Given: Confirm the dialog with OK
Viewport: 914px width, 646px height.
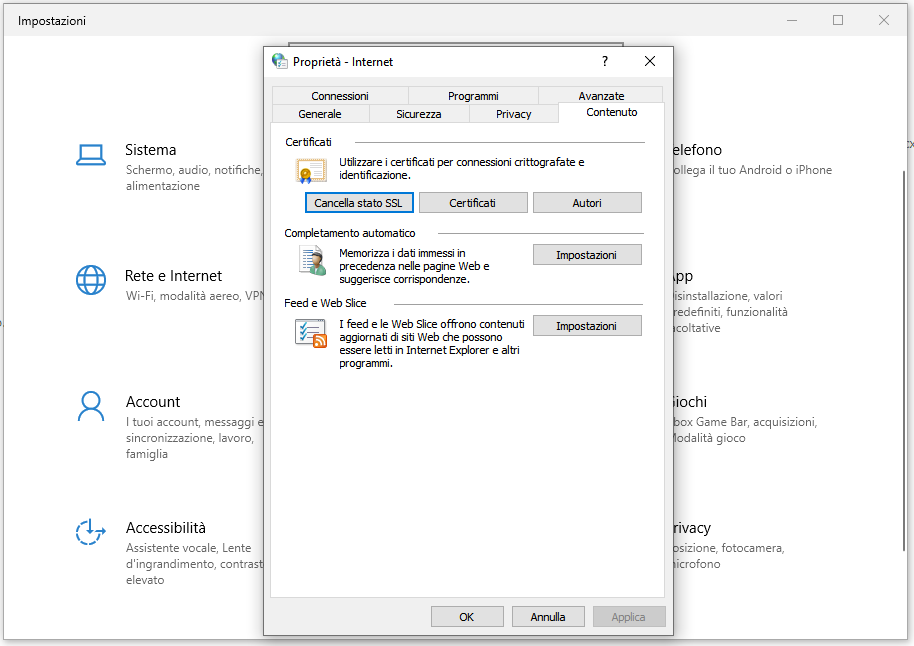Looking at the screenshot, I should (467, 617).
